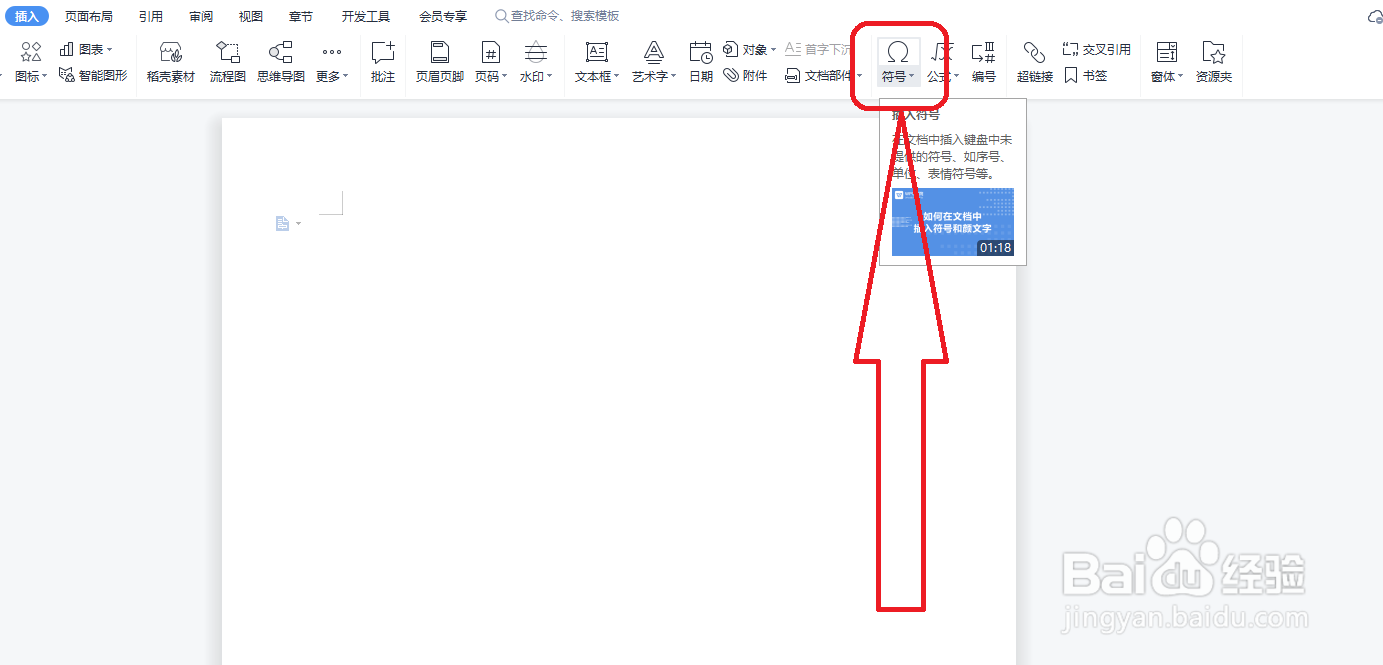Expand the 文本框 dropdown arrow
Image resolution: width=1383 pixels, height=665 pixels.
tap(616, 76)
